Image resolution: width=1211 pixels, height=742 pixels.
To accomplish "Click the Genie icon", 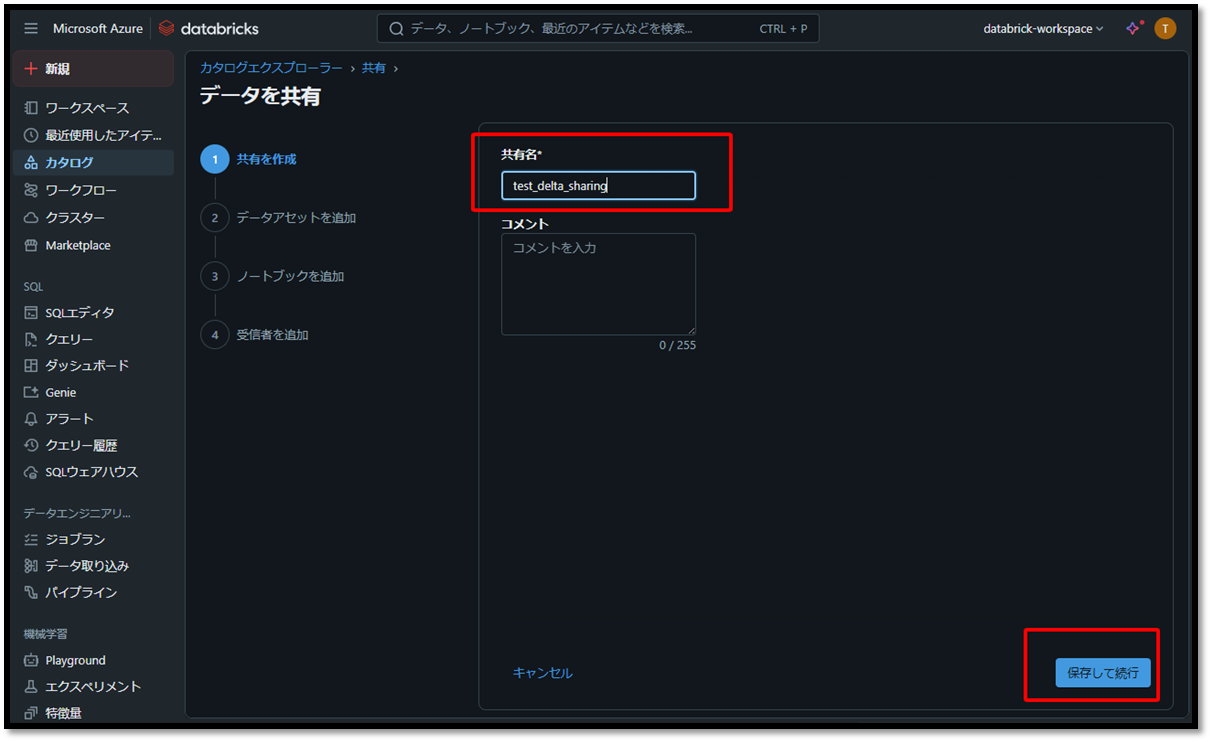I will (x=31, y=393).
